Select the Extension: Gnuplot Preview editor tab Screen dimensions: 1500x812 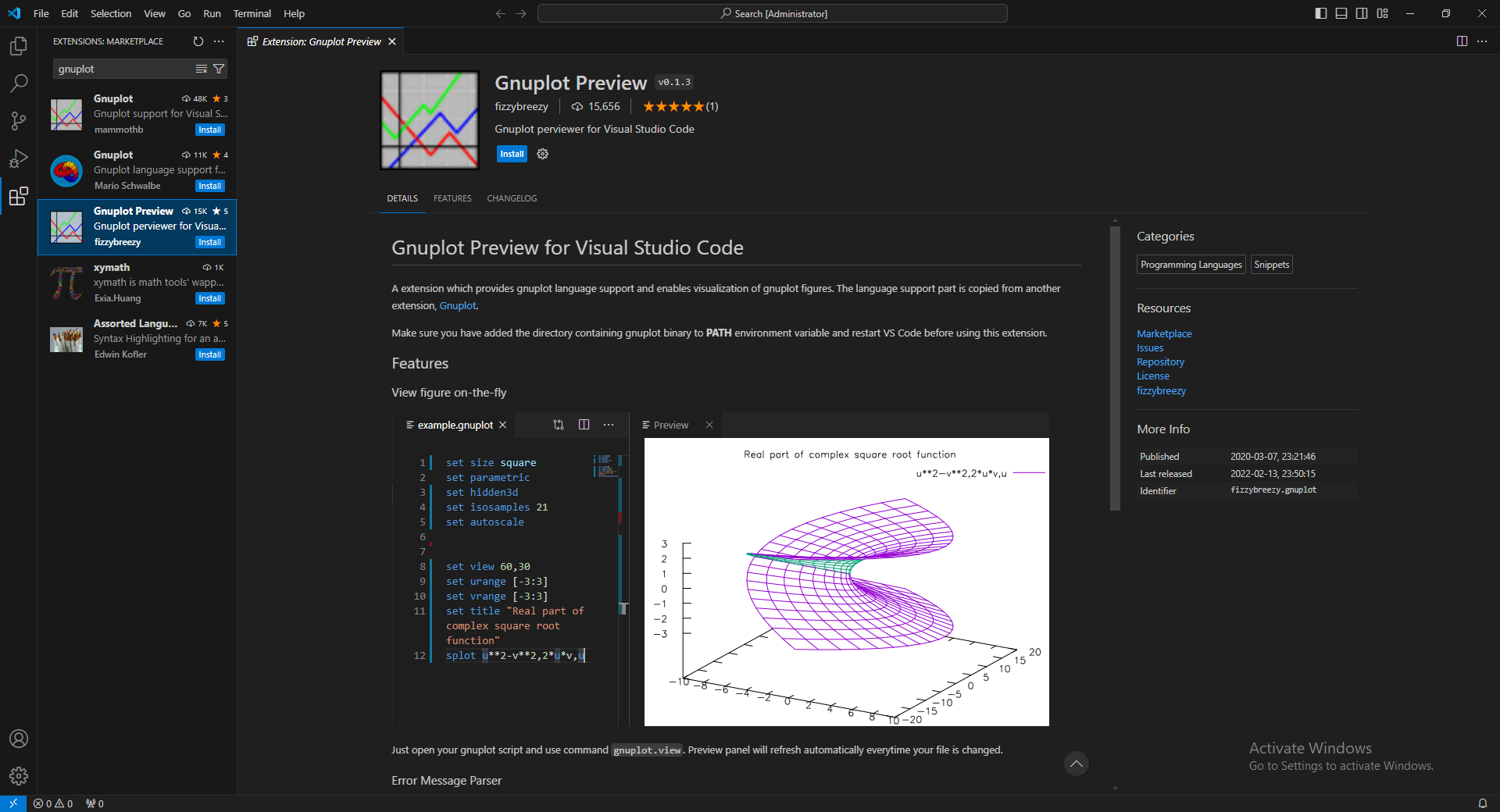(321, 41)
